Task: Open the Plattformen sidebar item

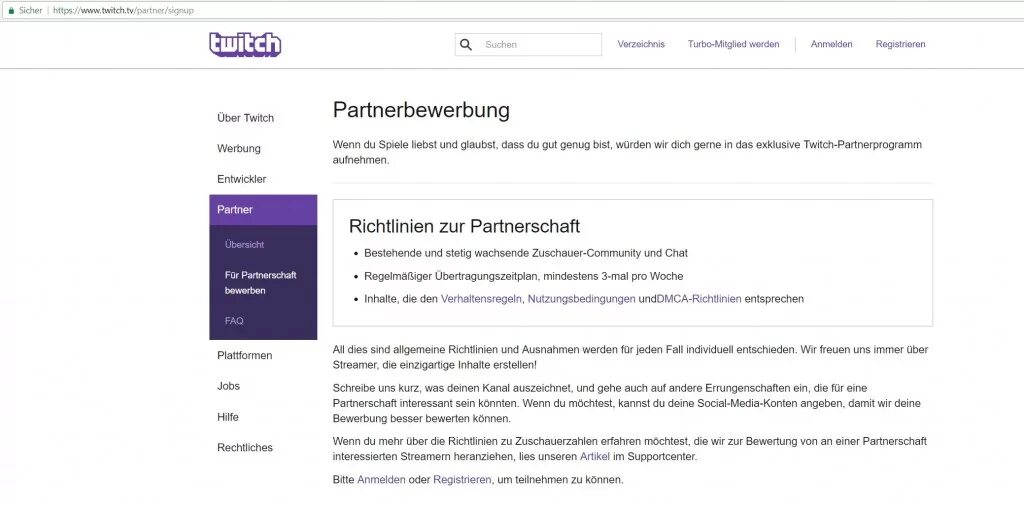Action: pyautogui.click(x=245, y=355)
